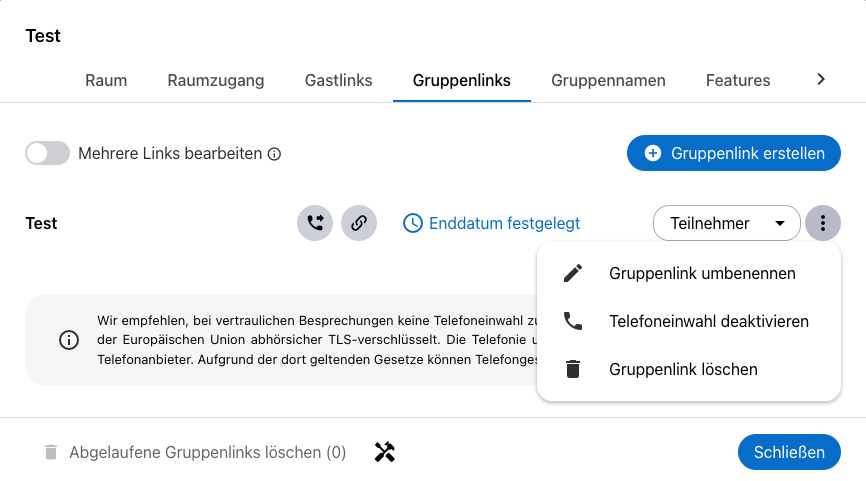This screenshot has width=866, height=481.
Task: Click the copy link chain icon
Action: [x=359, y=223]
